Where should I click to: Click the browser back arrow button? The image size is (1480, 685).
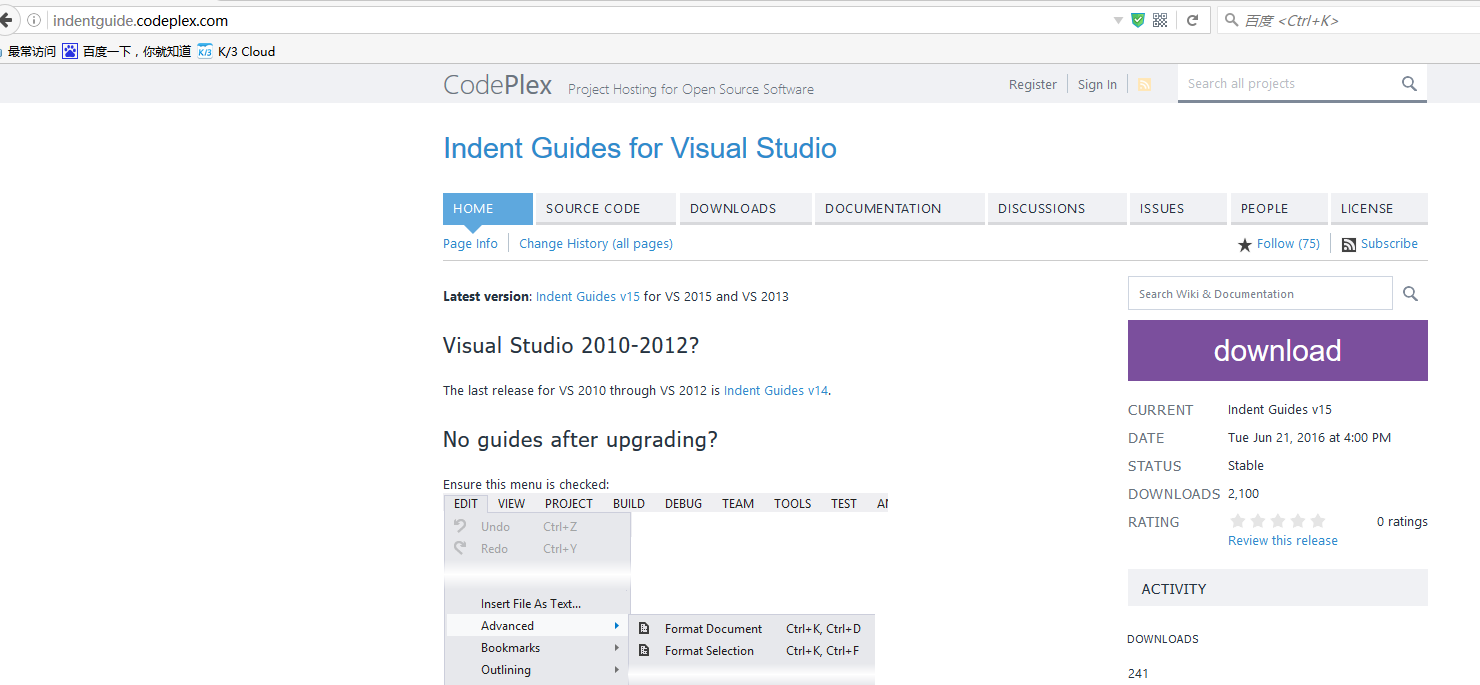coord(6,20)
